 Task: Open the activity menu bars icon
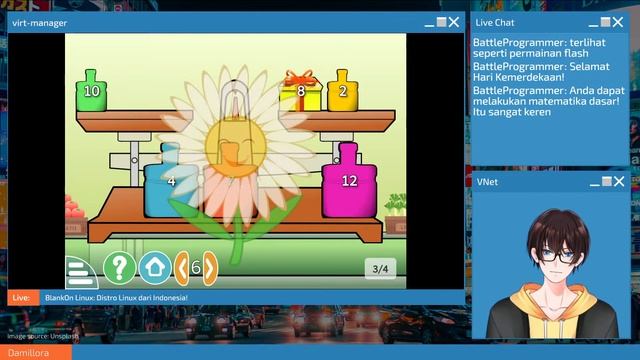click(81, 273)
